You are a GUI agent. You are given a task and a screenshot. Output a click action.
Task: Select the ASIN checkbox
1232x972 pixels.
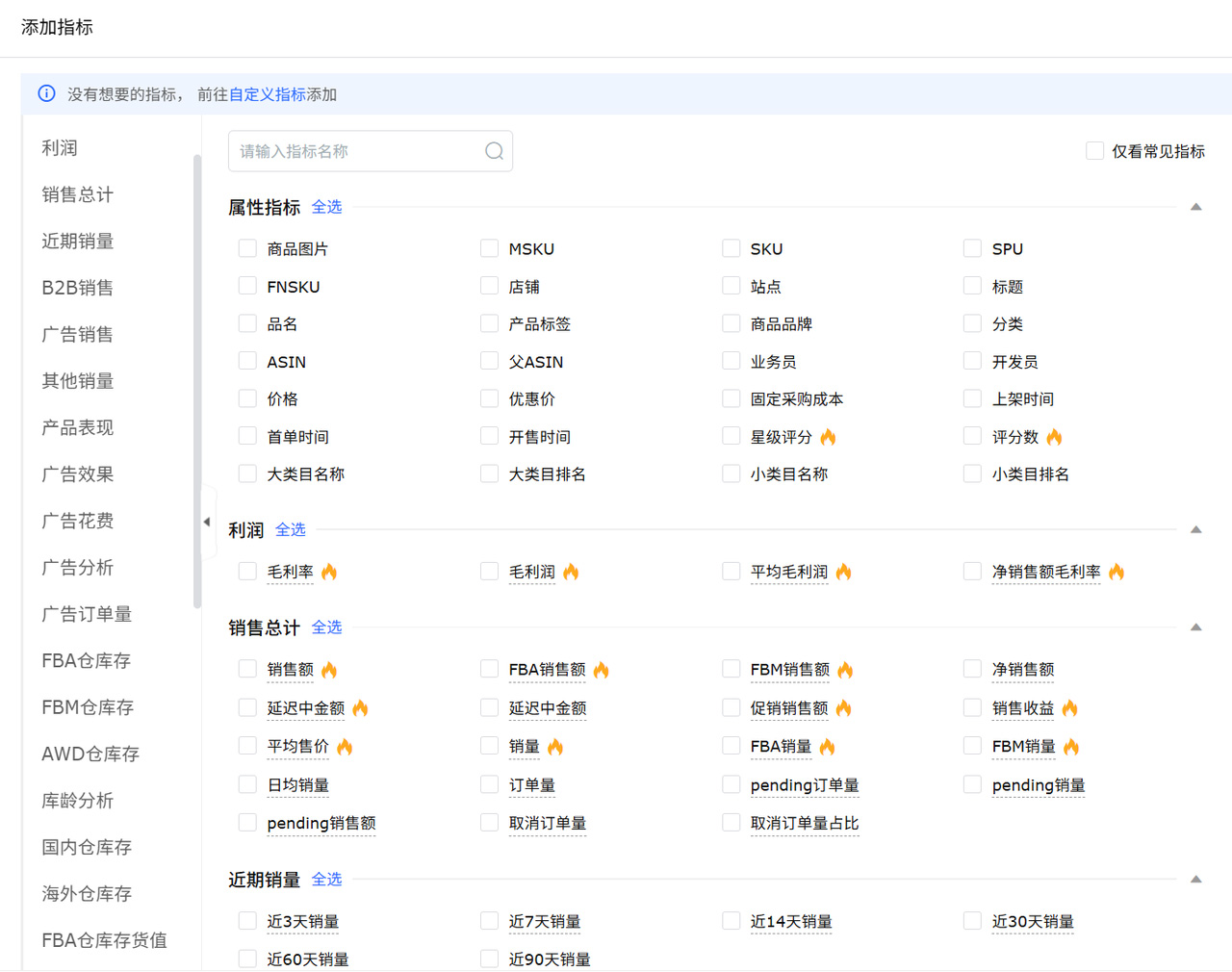tap(247, 361)
